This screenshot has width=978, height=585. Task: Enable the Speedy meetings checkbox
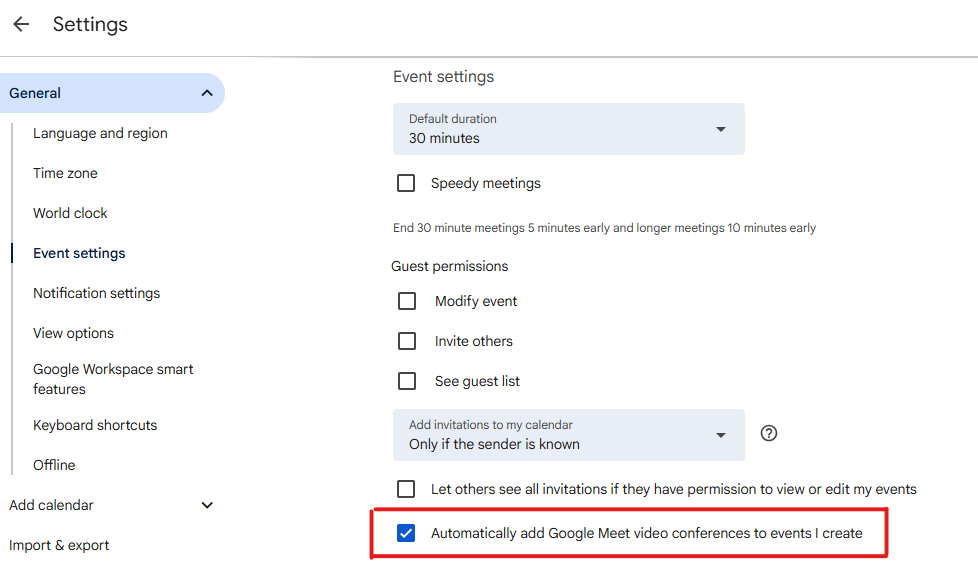tap(406, 183)
